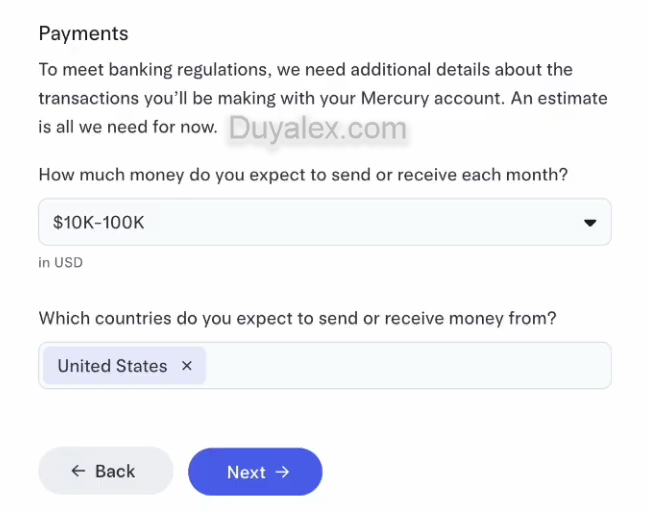Click the "United States" text inside chip
This screenshot has height=512, width=648.
pyautogui.click(x=112, y=366)
